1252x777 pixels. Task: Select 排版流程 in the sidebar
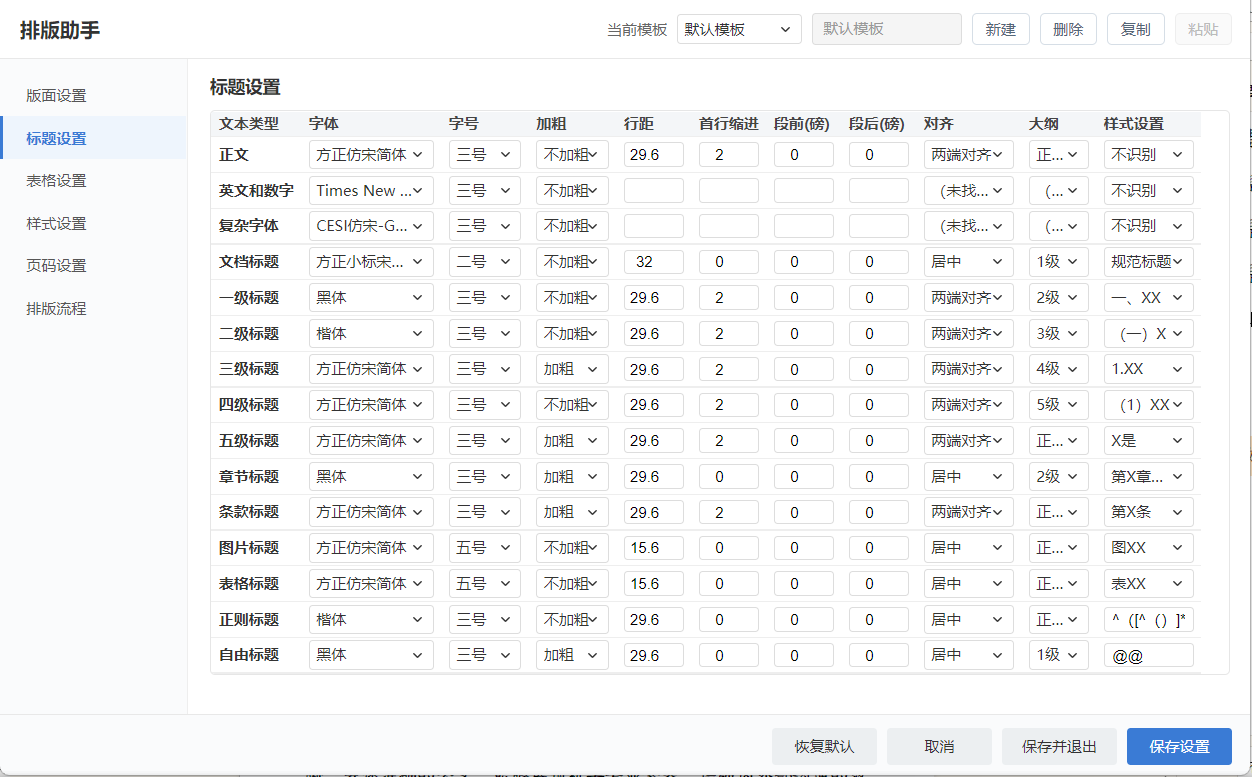(x=57, y=309)
